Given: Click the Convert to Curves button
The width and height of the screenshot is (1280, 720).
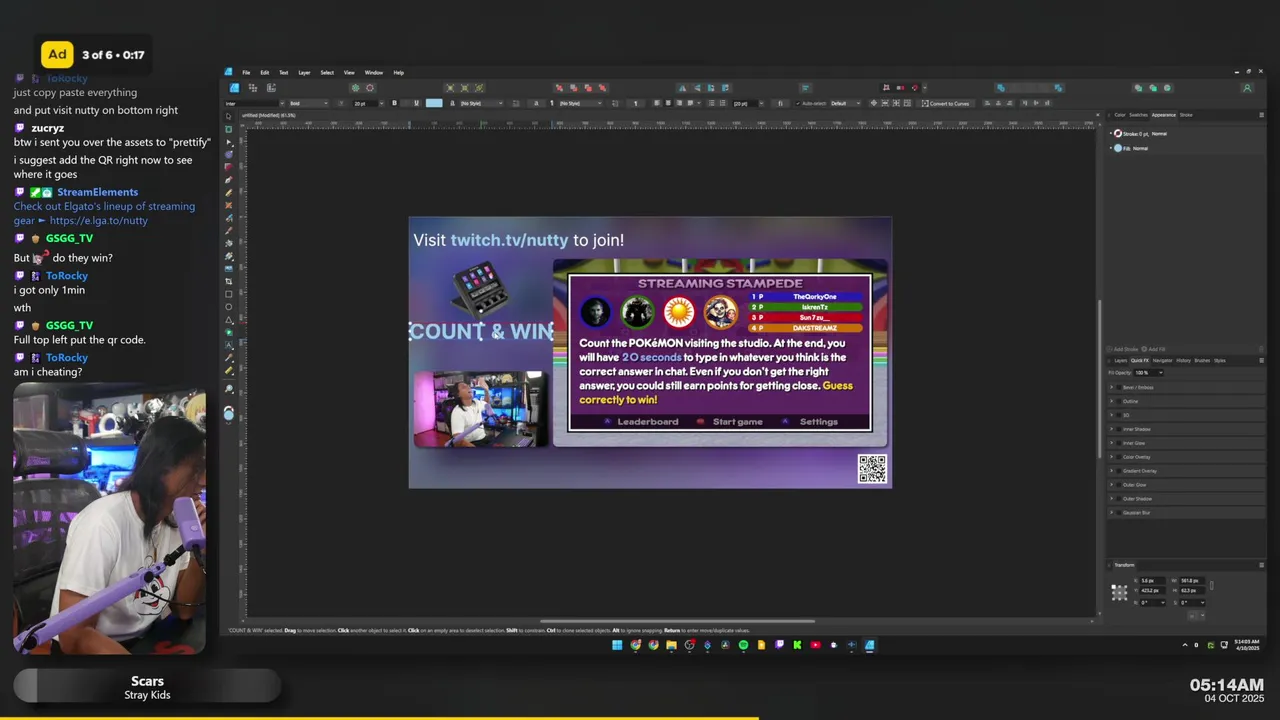Looking at the screenshot, I should click(x=948, y=103).
